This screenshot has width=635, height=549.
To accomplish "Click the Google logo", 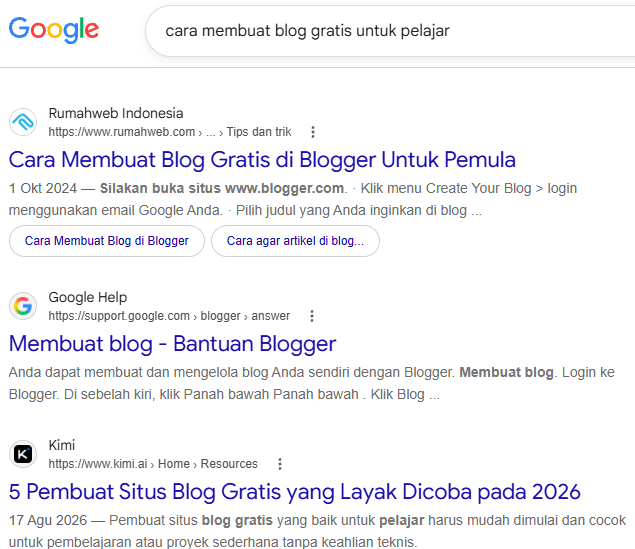I will click(x=54, y=30).
